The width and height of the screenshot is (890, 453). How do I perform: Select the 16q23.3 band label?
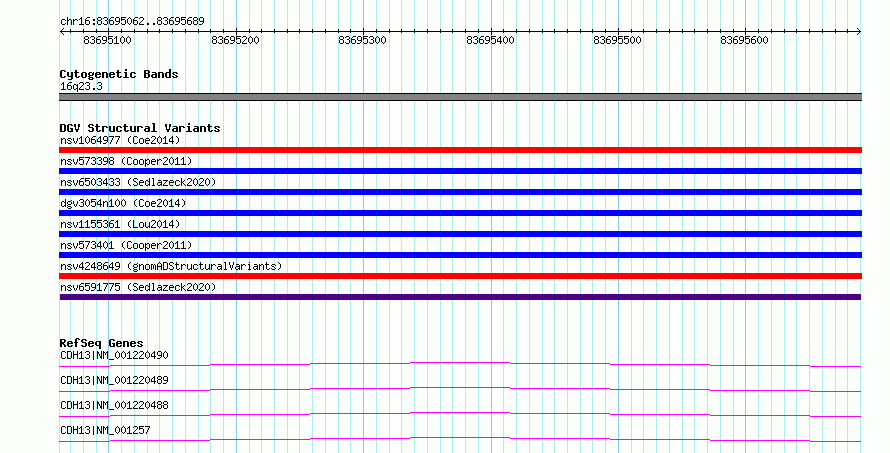(x=81, y=86)
